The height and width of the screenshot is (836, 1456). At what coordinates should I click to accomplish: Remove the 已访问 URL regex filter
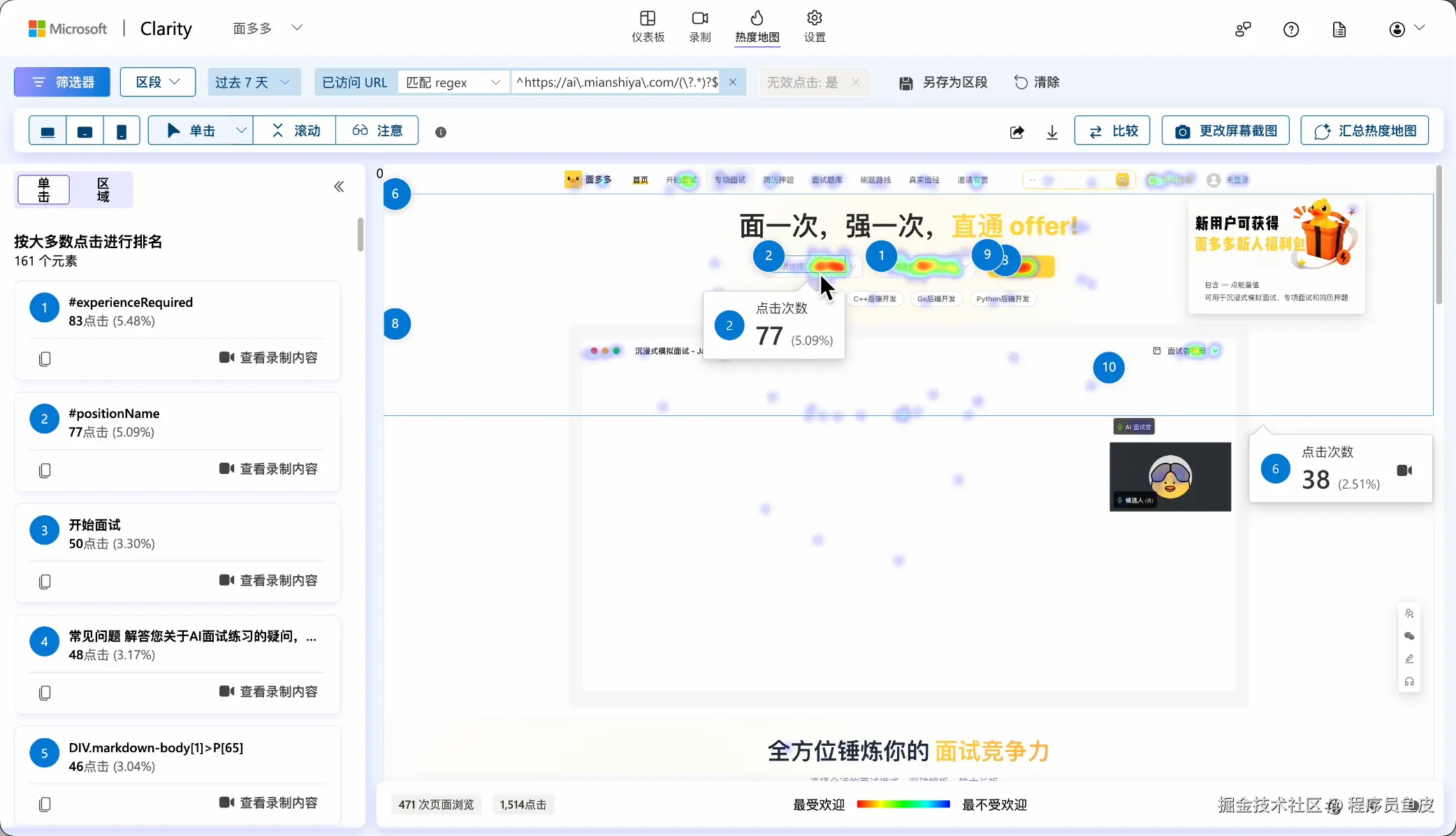[732, 82]
